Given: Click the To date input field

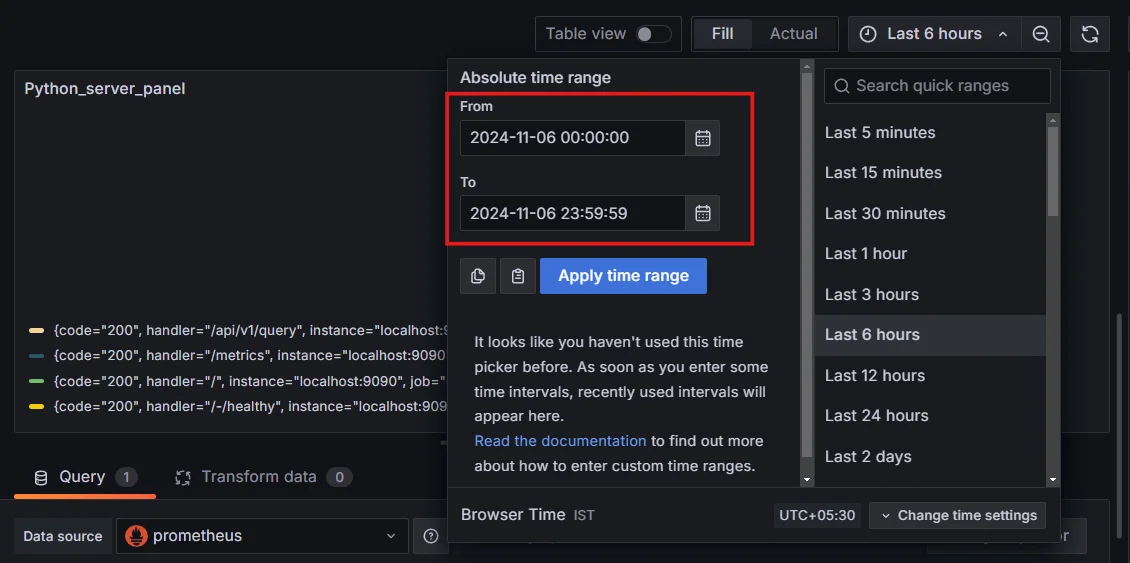Looking at the screenshot, I should click(573, 213).
